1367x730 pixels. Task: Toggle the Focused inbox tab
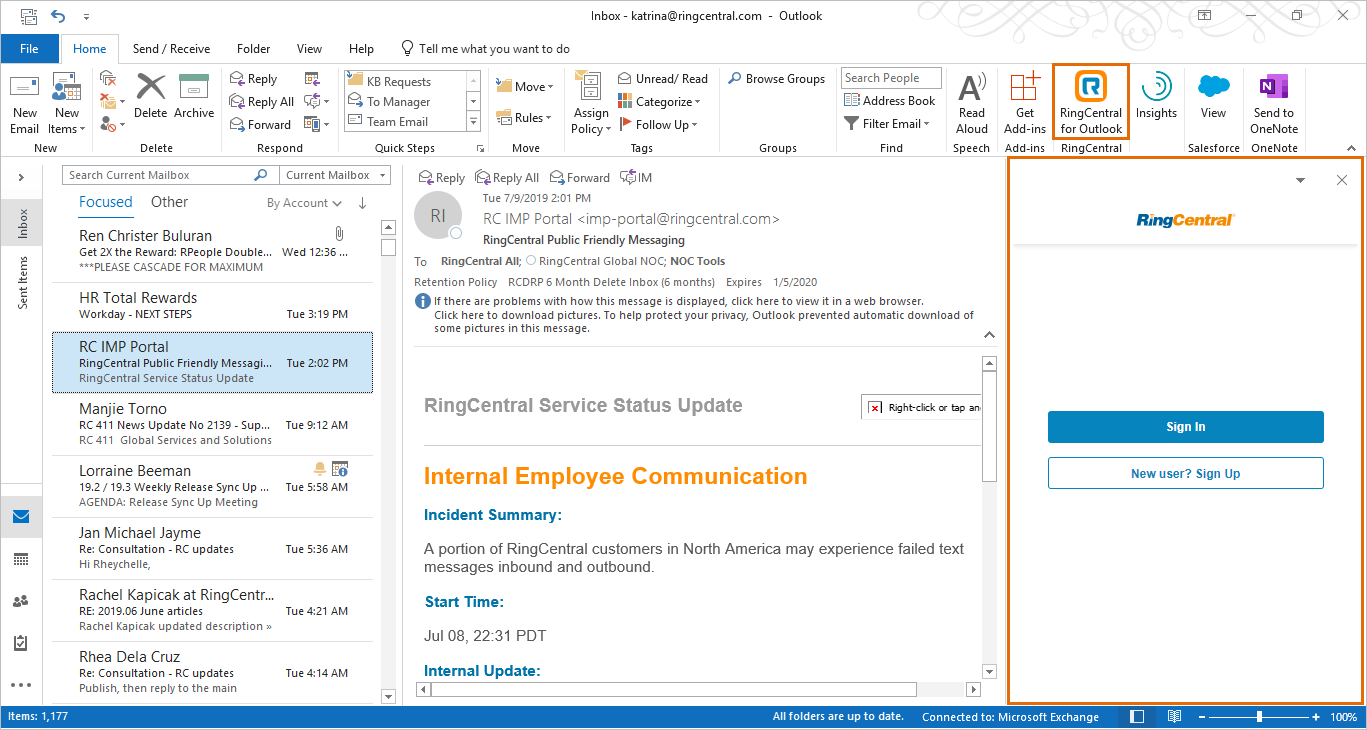(105, 202)
